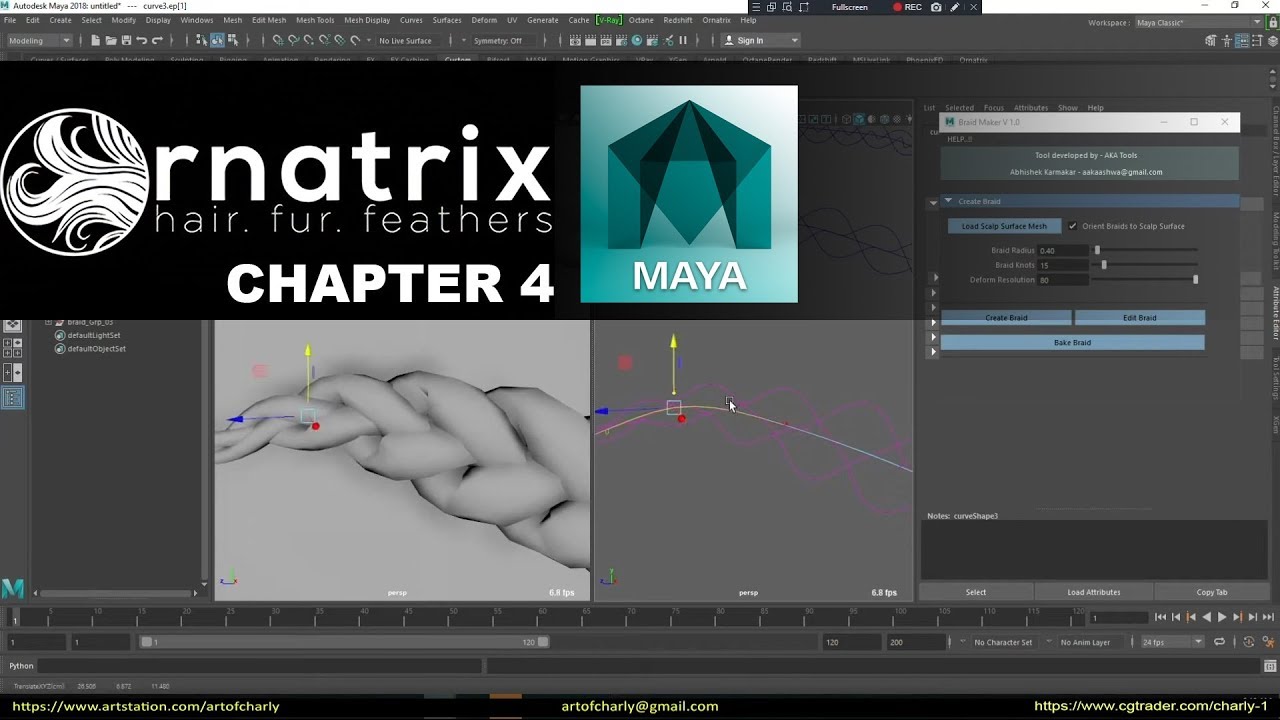1280x720 pixels.
Task: Play backward on the timeline
Action: tap(1207, 617)
